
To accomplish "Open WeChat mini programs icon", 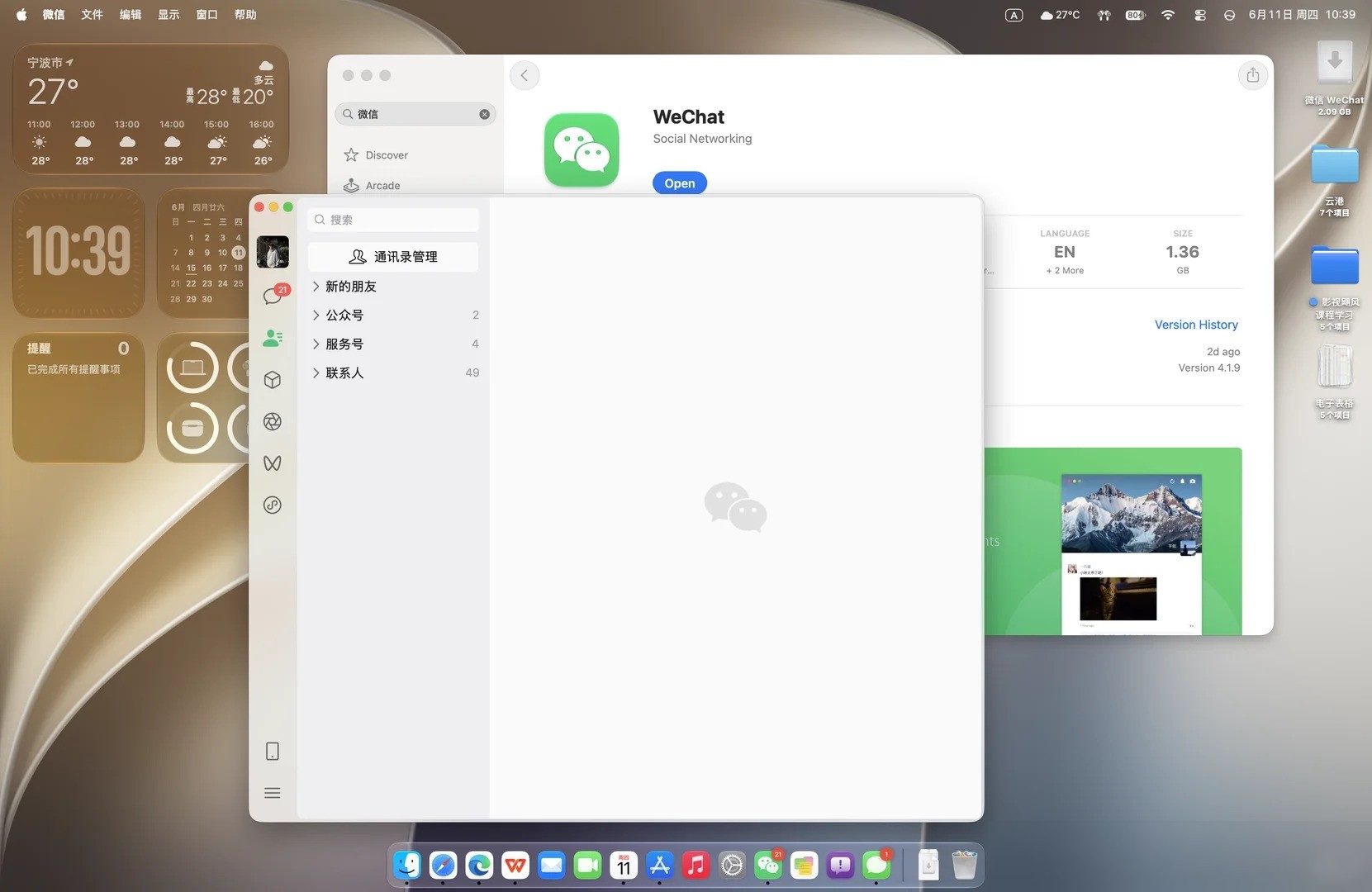I will pyautogui.click(x=273, y=505).
